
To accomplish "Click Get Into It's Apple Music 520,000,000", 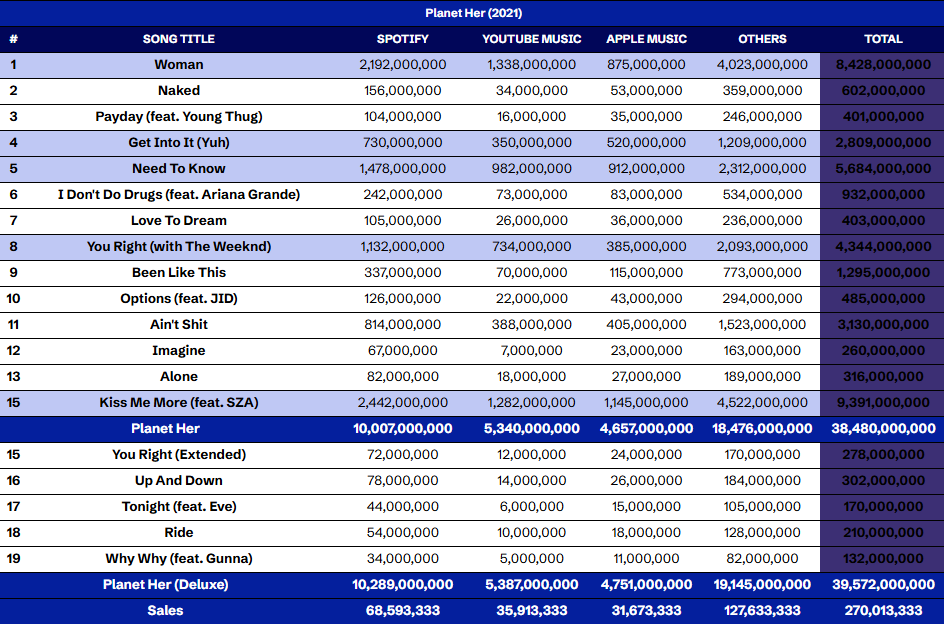I will tap(647, 143).
